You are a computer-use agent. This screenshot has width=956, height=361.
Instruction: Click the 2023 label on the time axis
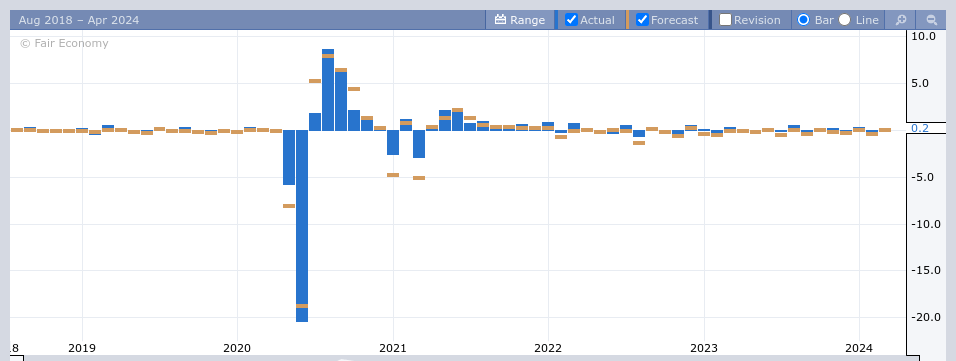tap(703, 348)
